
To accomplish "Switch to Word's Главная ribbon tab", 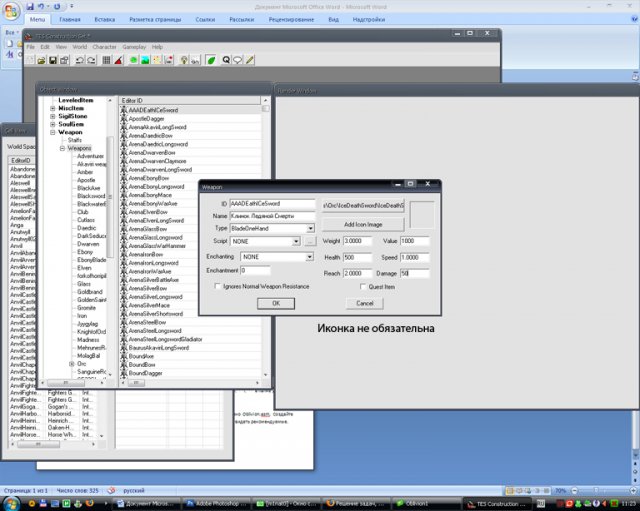I will pyautogui.click(x=70, y=19).
